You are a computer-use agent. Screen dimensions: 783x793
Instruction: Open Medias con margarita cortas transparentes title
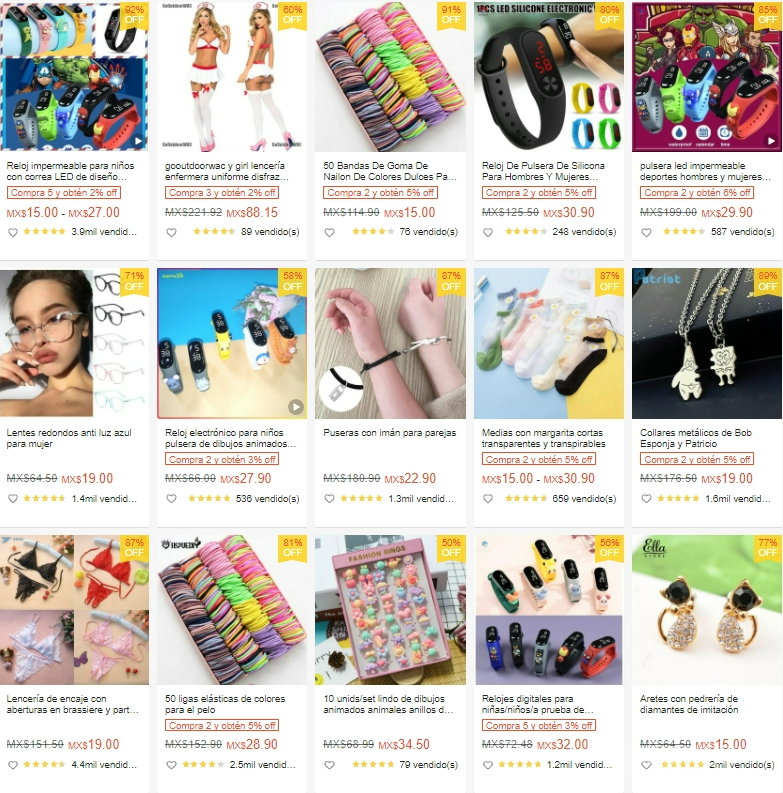point(543,438)
